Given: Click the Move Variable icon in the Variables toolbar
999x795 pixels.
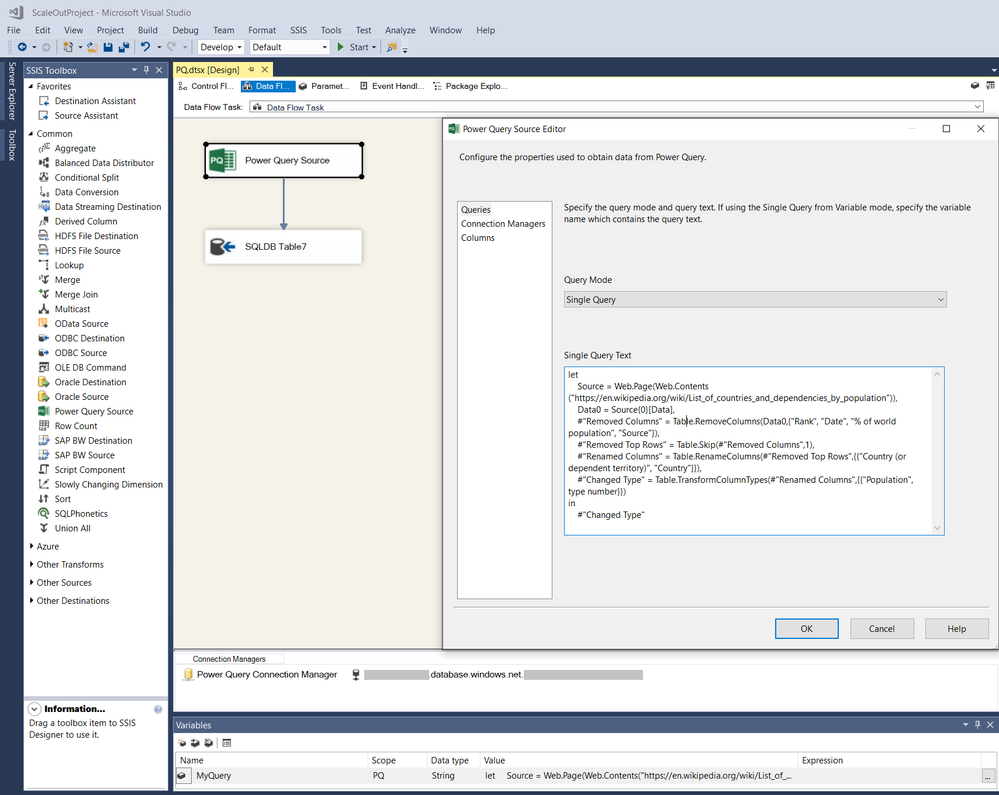Looking at the screenshot, I should (195, 743).
